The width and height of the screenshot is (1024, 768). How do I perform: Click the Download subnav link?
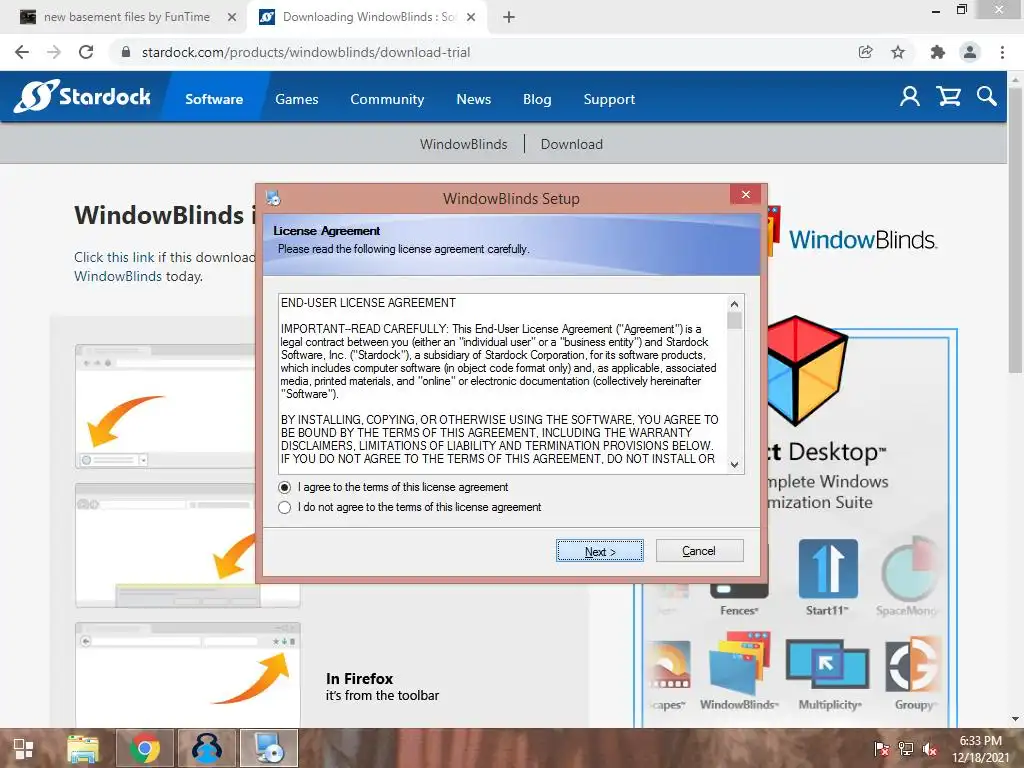tap(571, 144)
